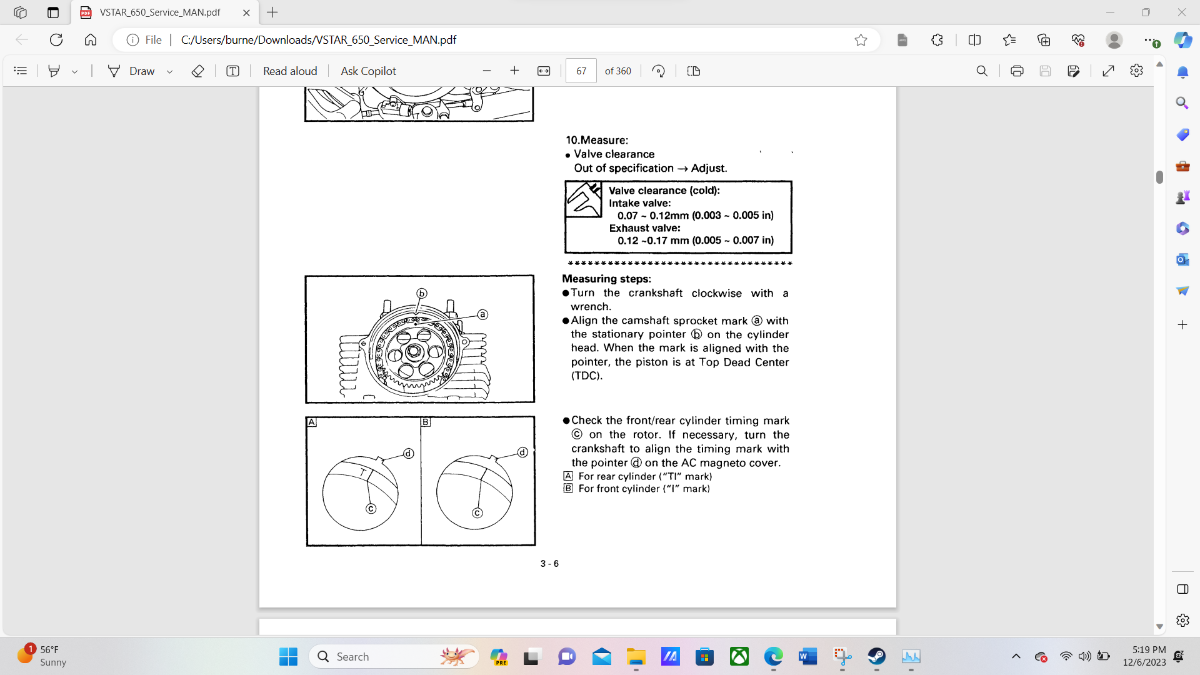Select the Erase tool in PDF toolbar
Image resolution: width=1200 pixels, height=675 pixels.
tap(197, 71)
